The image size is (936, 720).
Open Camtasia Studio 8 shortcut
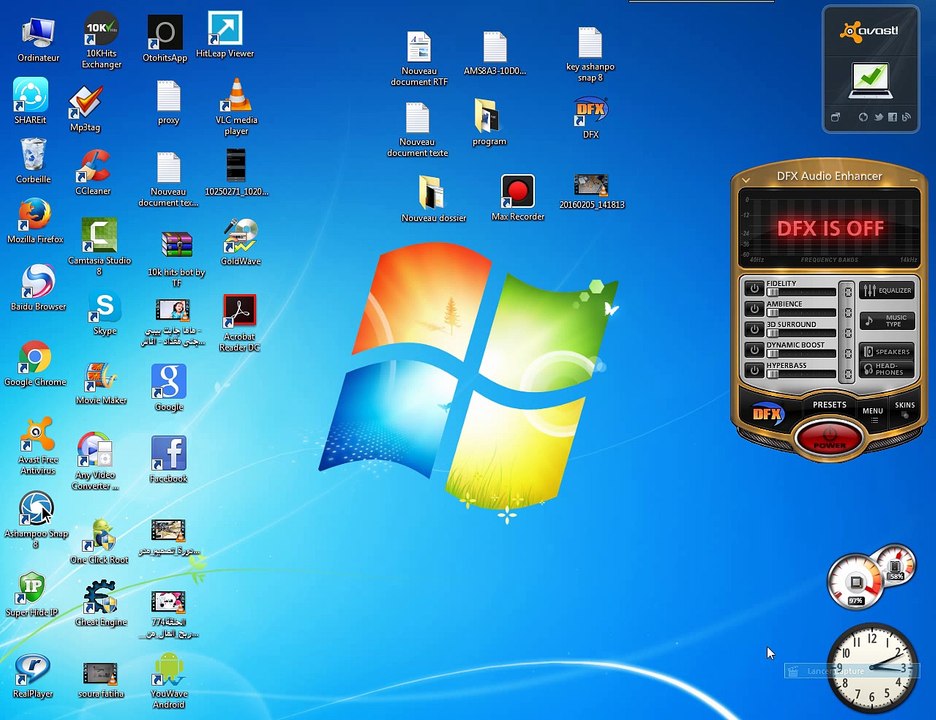[99, 246]
